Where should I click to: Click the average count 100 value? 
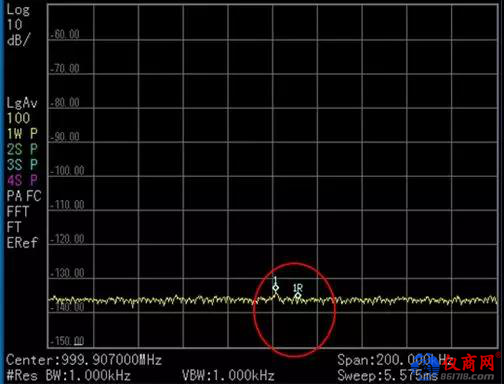18,118
